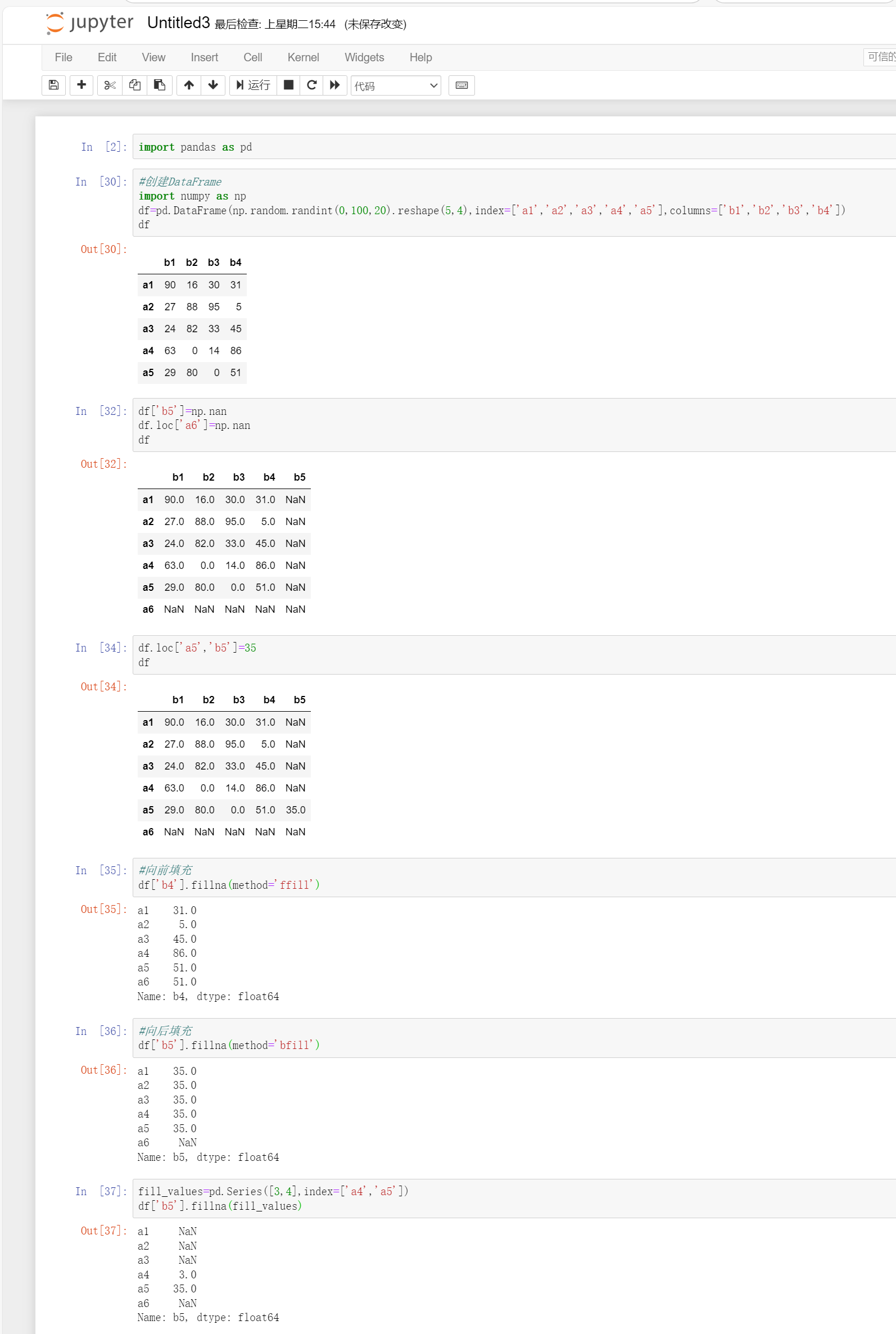896x1334 pixels.
Task: Click the Out[36] output prompt
Action: coord(104,1070)
